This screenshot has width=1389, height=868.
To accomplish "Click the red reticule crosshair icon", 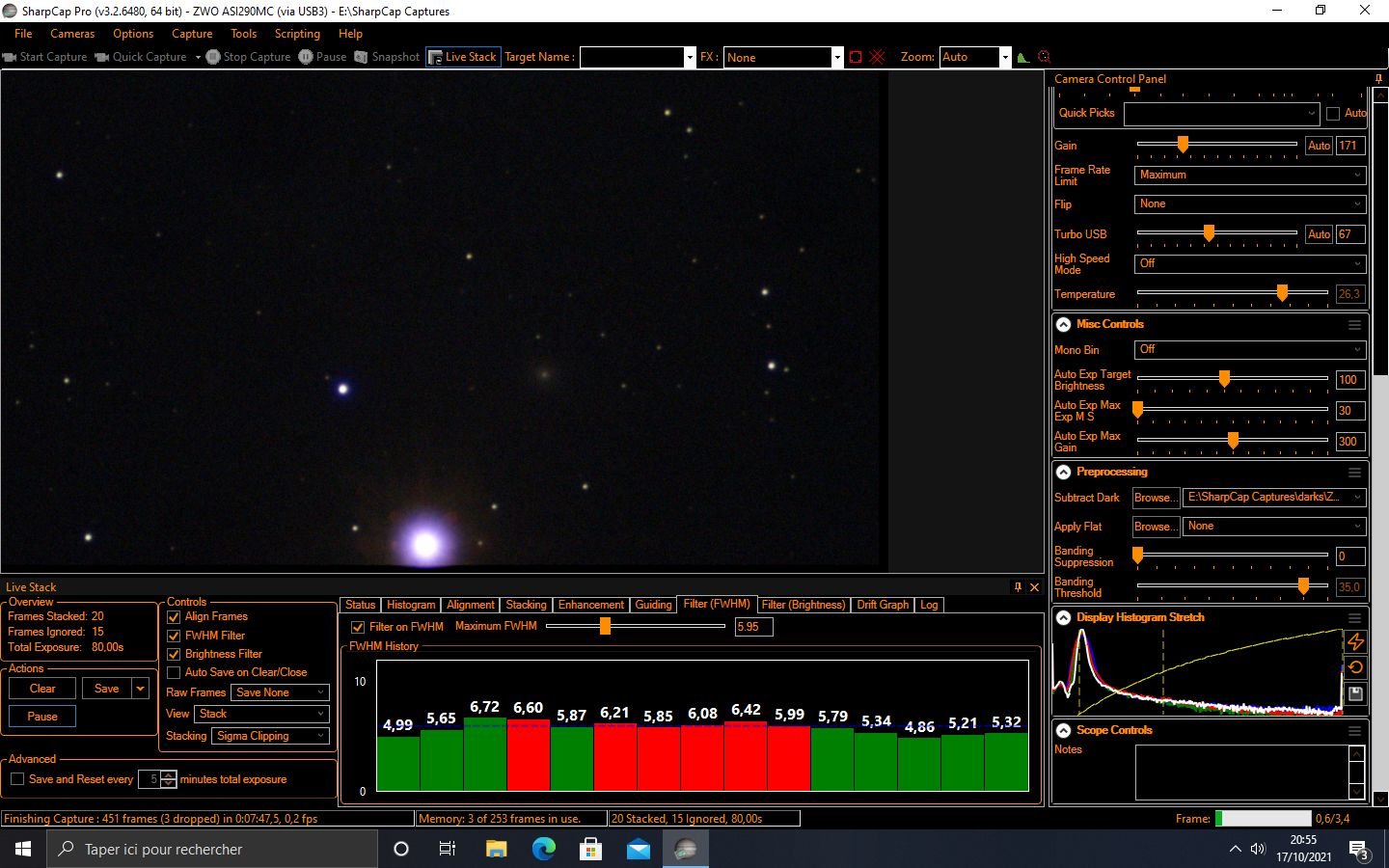I will coord(877,57).
